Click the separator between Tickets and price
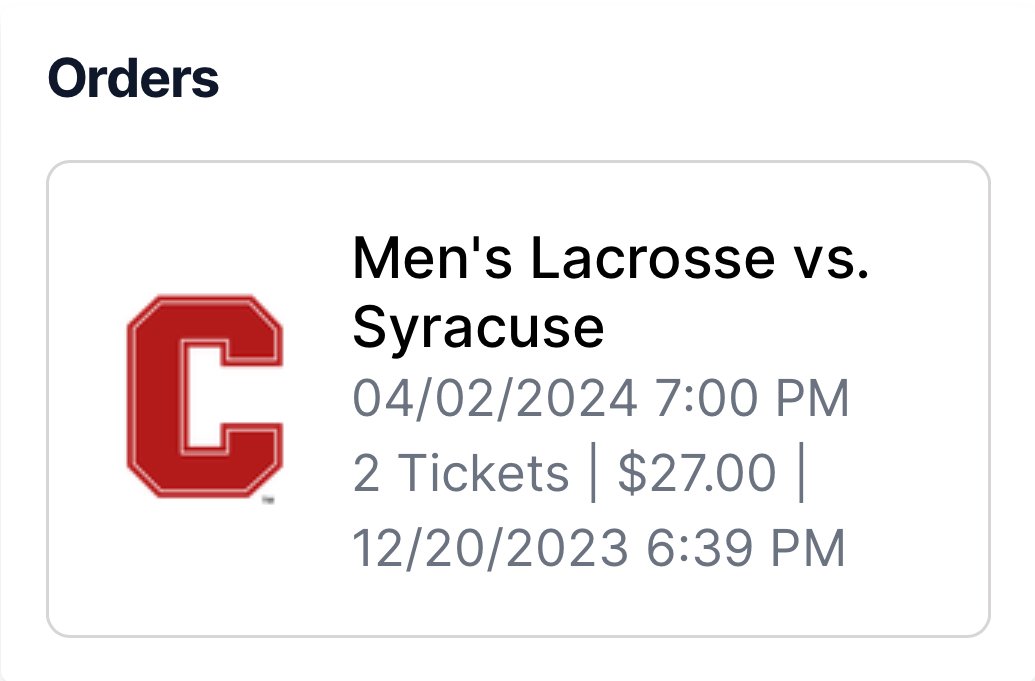Image resolution: width=1035 pixels, height=681 pixels. (x=593, y=473)
